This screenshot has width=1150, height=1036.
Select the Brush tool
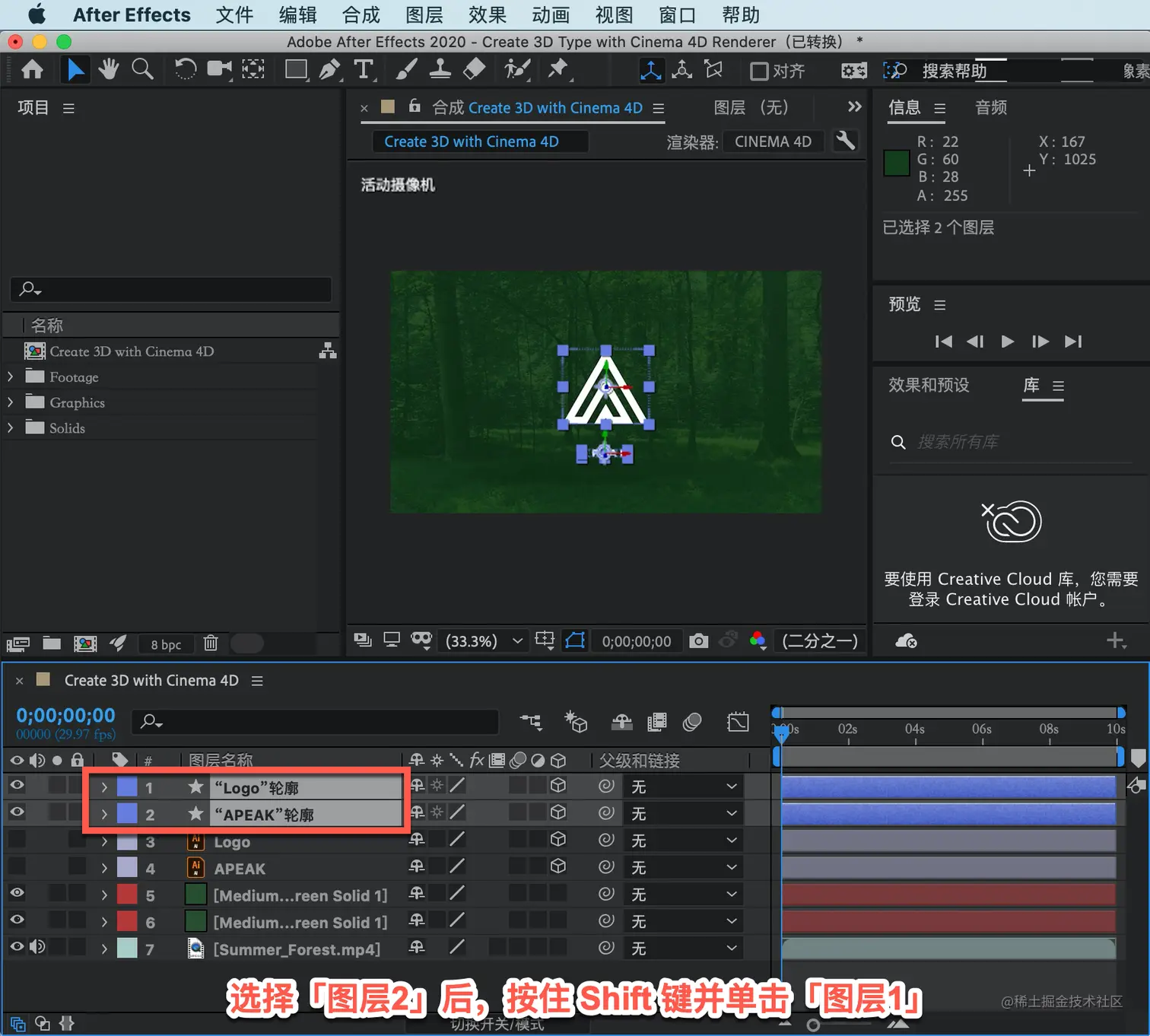point(406,70)
